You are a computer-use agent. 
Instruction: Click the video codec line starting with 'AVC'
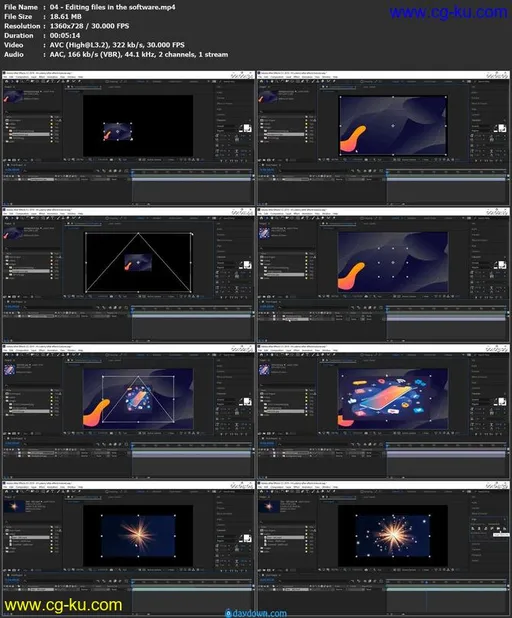tap(117, 45)
